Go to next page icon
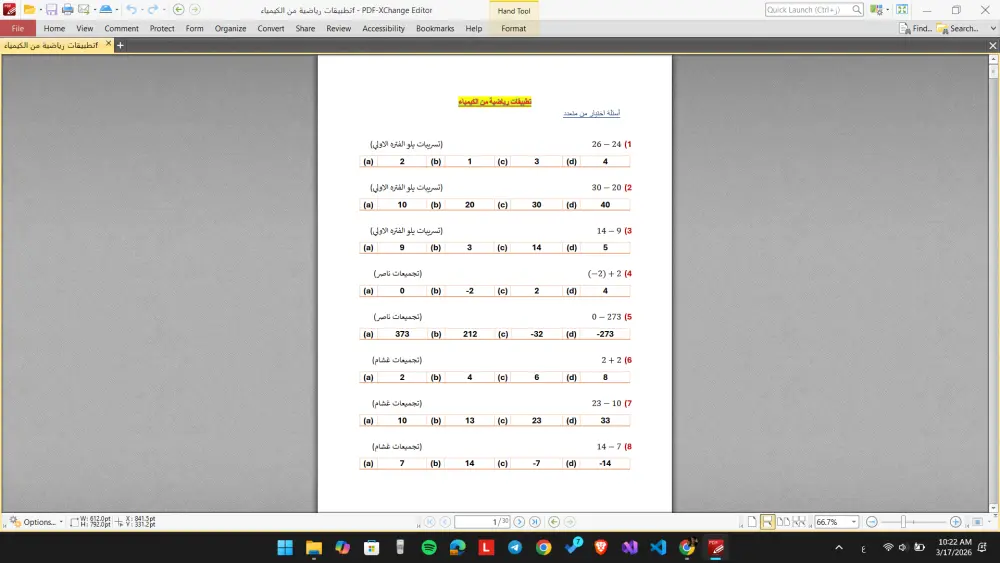The image size is (1000, 563). coord(519,522)
